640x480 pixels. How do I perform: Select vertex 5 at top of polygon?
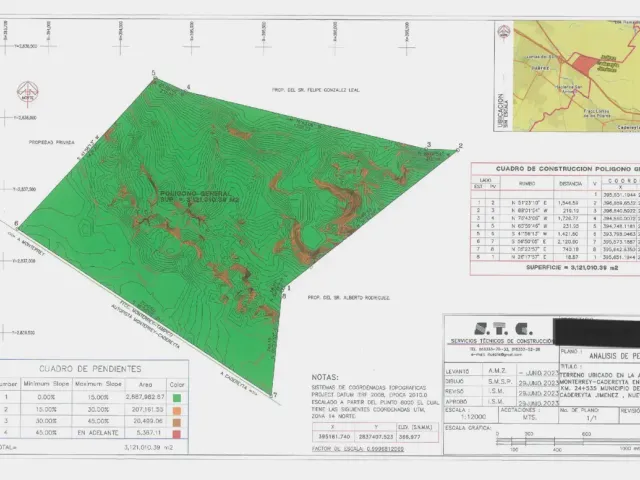pyautogui.click(x=154, y=73)
